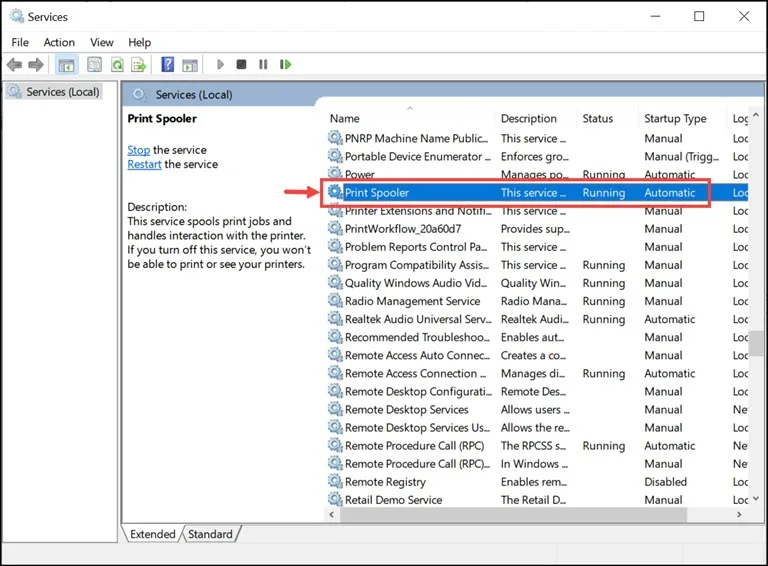Image resolution: width=768 pixels, height=566 pixels.
Task: Select Remote Access Connection service name
Action: pyautogui.click(x=415, y=373)
